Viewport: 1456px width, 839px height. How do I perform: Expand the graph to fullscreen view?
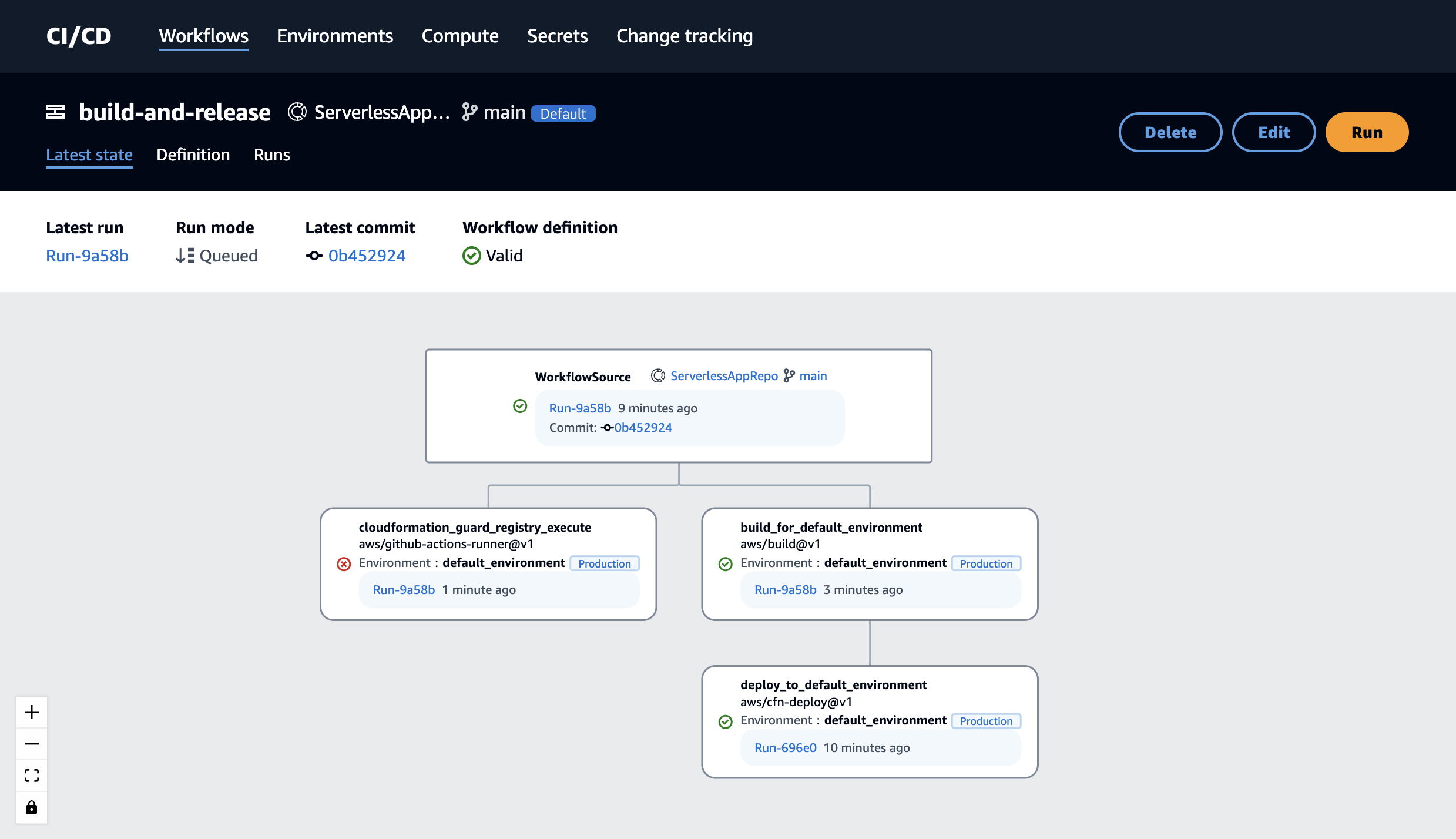point(31,776)
